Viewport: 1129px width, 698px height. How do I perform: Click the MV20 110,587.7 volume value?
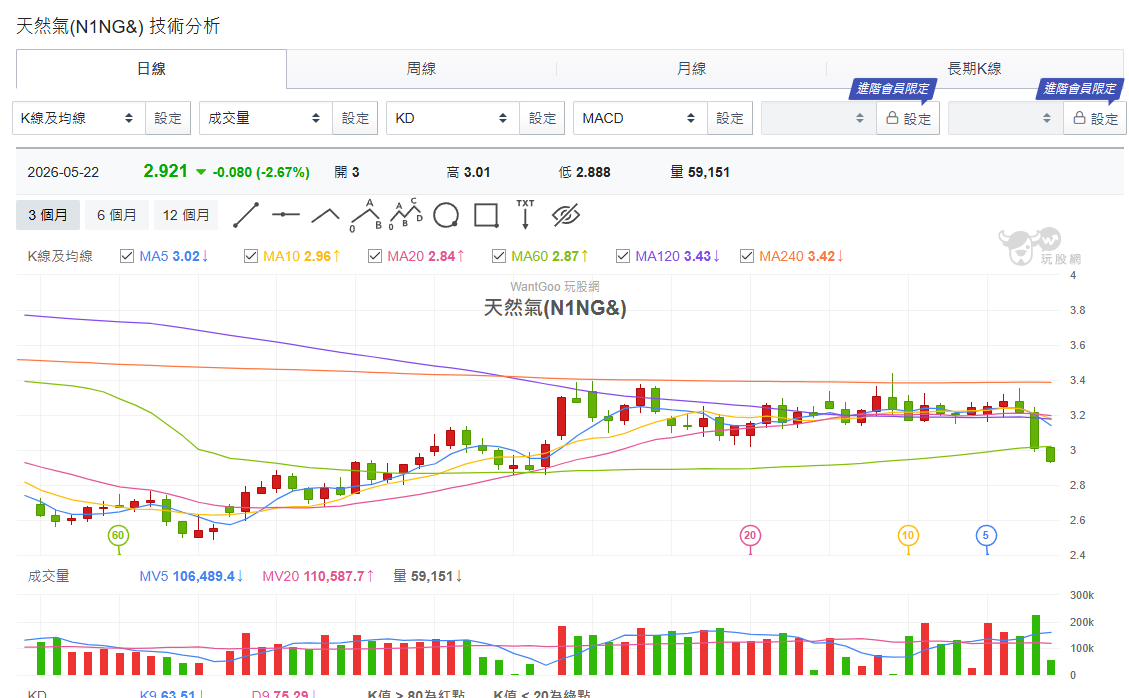tap(318, 576)
